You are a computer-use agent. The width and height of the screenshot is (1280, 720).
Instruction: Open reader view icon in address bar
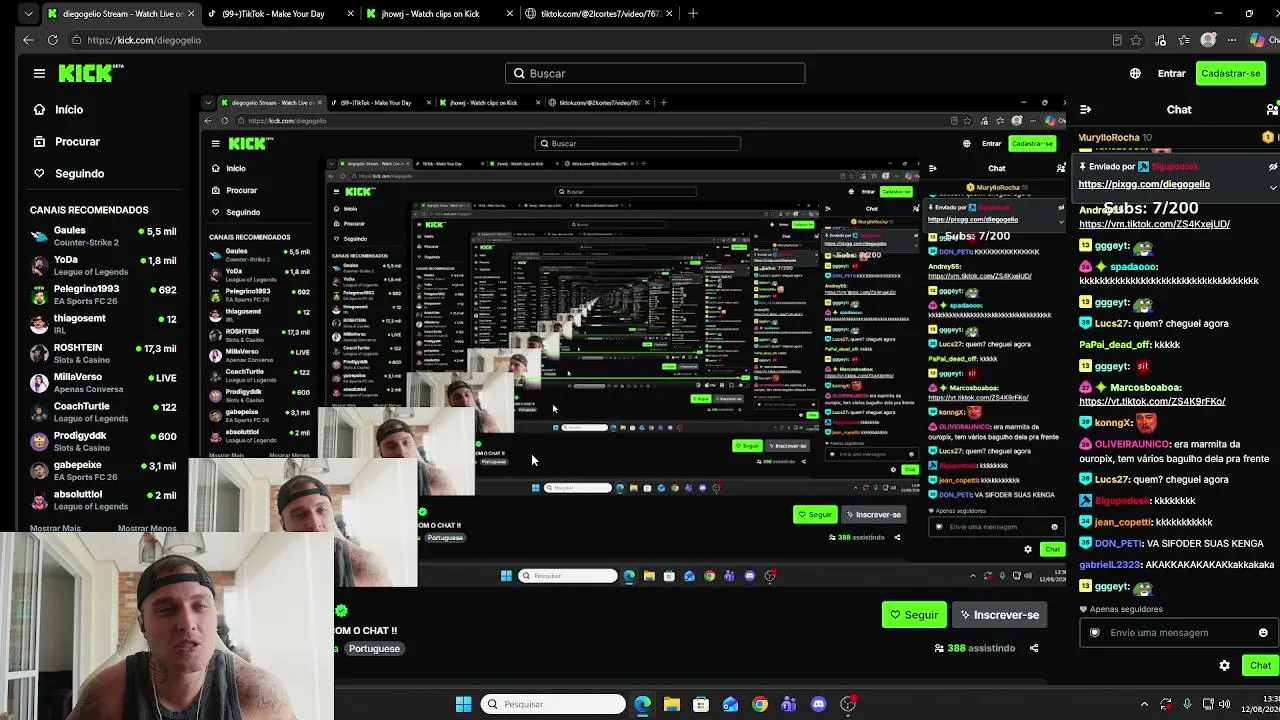(1117, 40)
